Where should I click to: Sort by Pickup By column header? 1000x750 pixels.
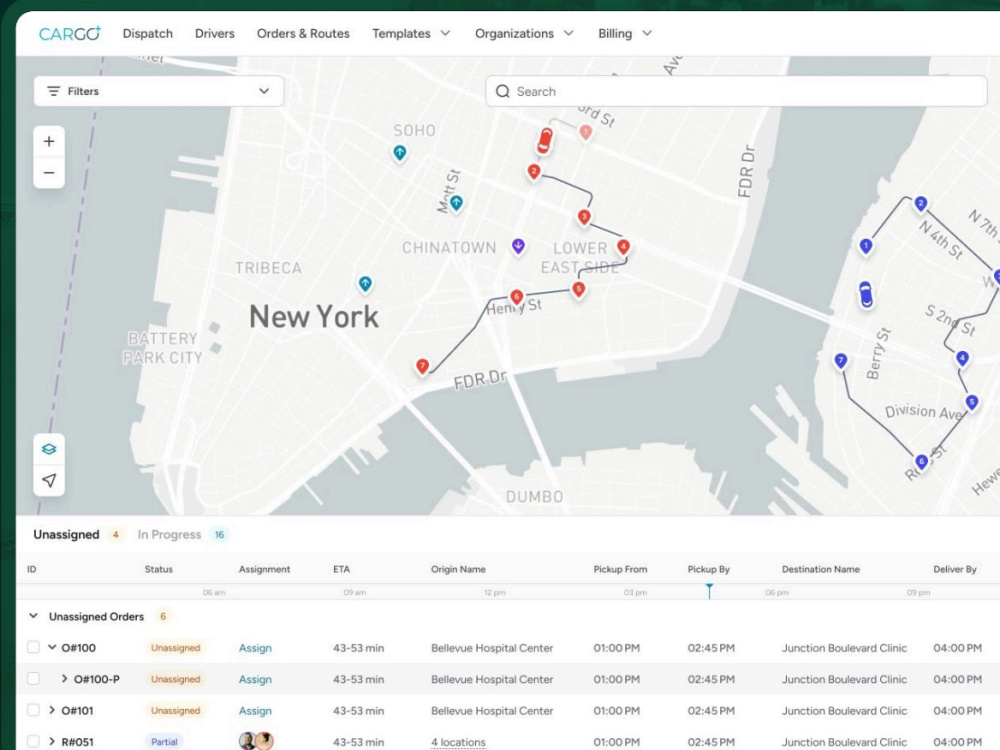pyautogui.click(x=709, y=569)
